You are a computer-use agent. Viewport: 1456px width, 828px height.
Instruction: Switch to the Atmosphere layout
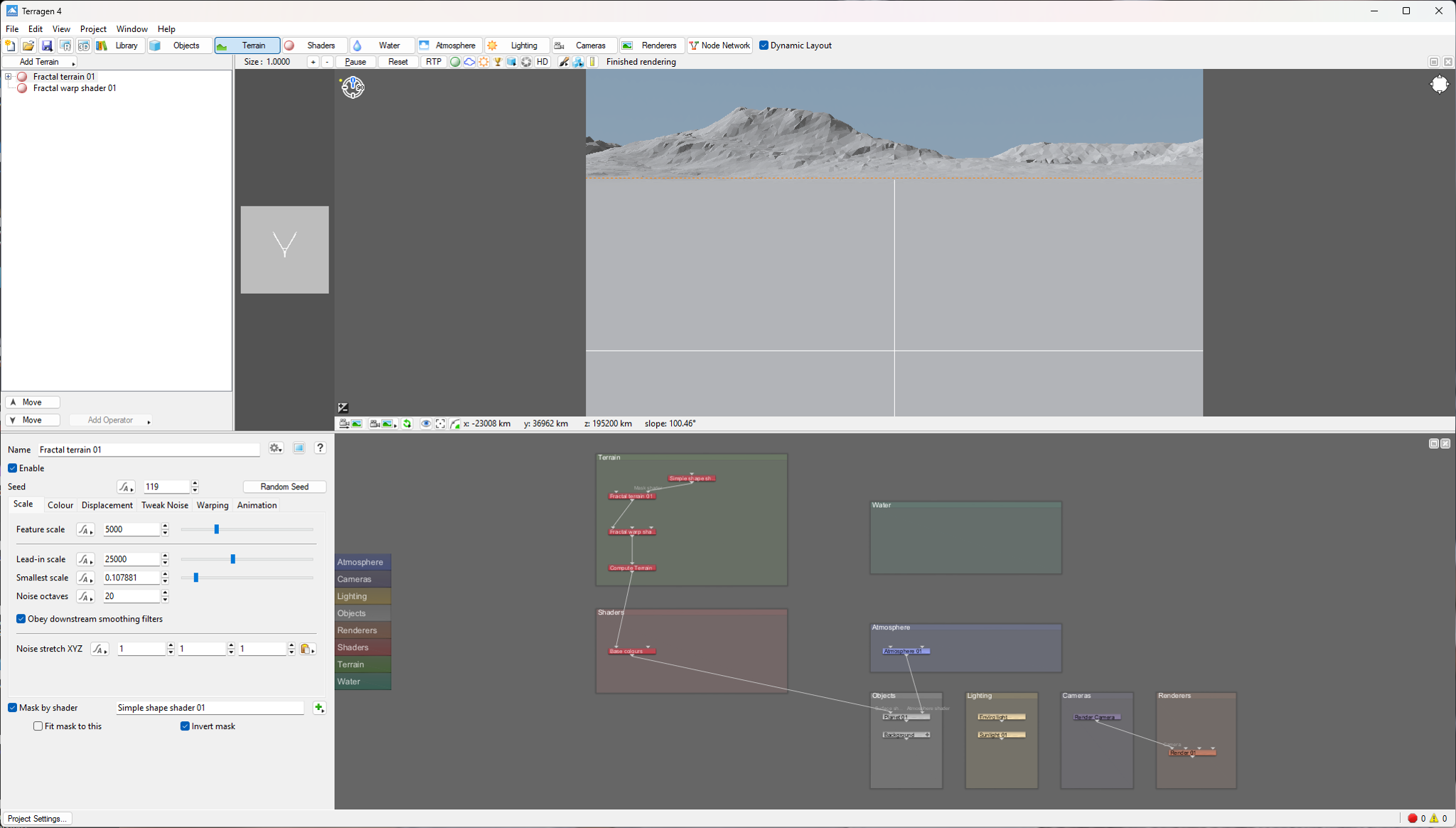[449, 46]
